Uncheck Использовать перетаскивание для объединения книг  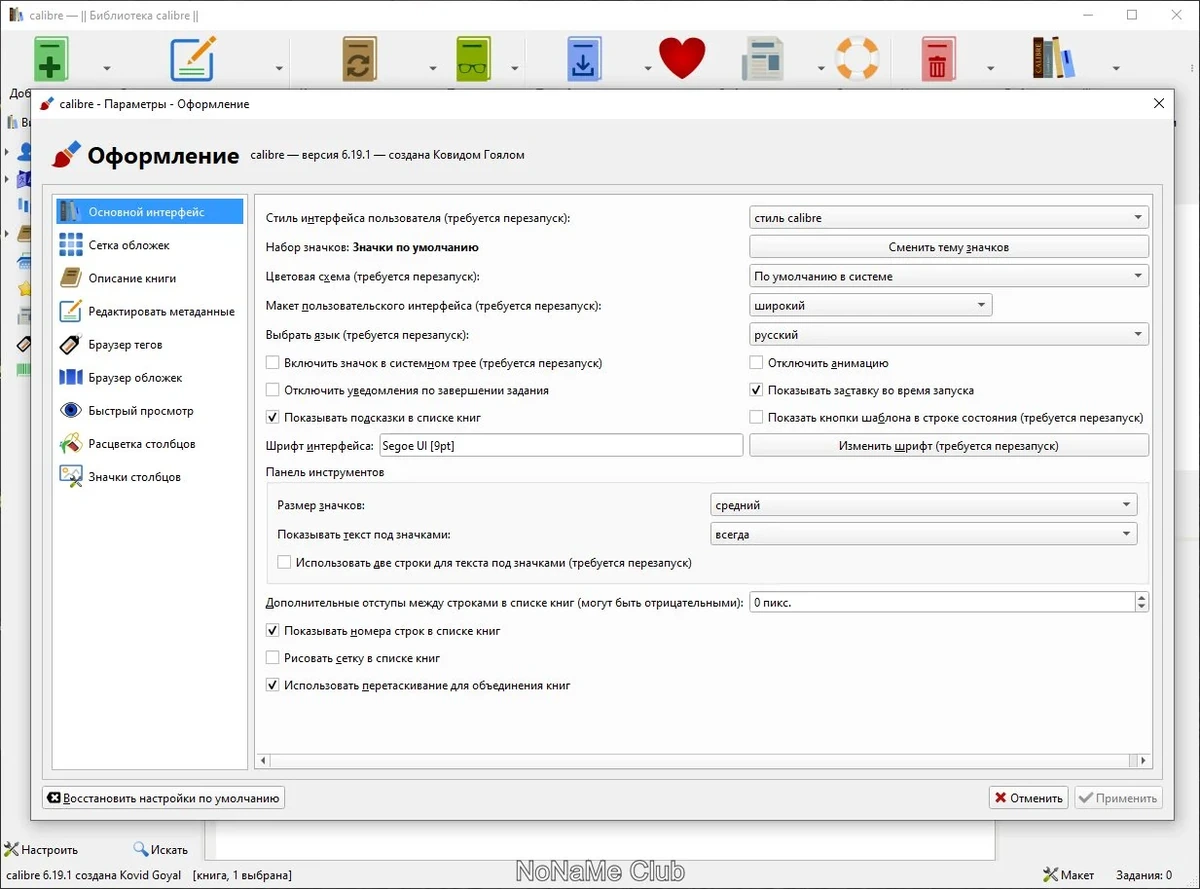click(273, 685)
